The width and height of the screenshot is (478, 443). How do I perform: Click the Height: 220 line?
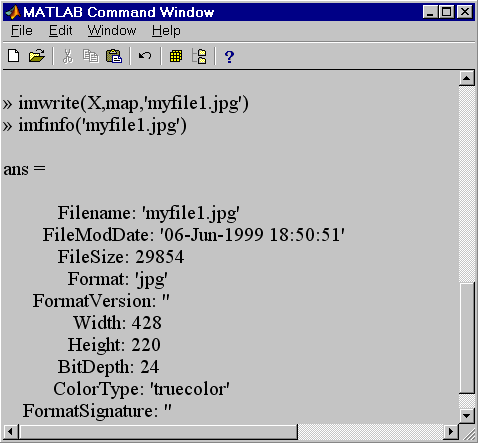(114, 345)
